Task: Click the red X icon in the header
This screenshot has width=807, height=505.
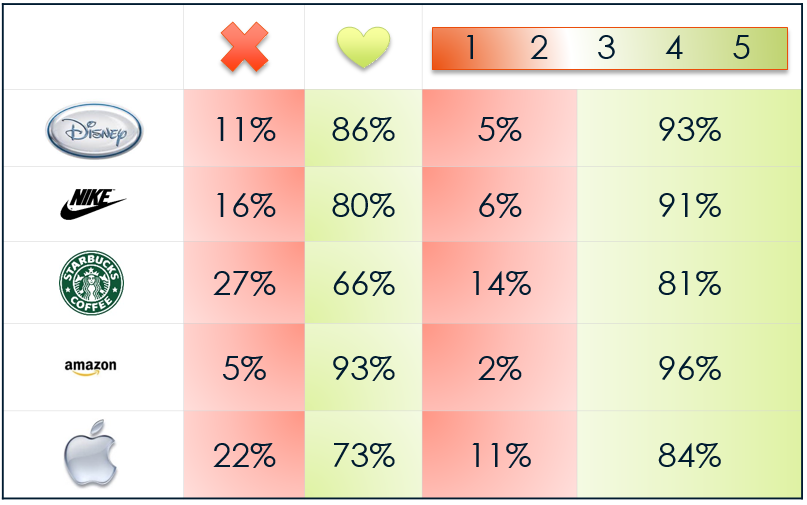Action: [x=244, y=47]
